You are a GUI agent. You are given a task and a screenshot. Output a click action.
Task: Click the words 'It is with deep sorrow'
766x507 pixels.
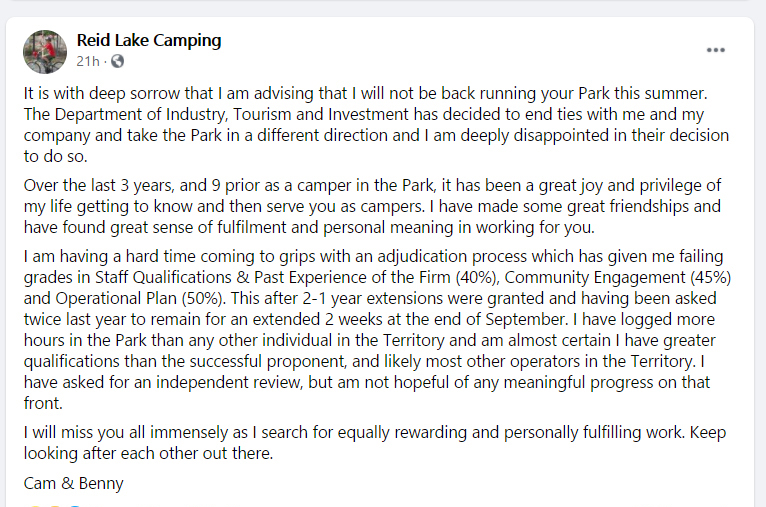[x=119, y=93]
